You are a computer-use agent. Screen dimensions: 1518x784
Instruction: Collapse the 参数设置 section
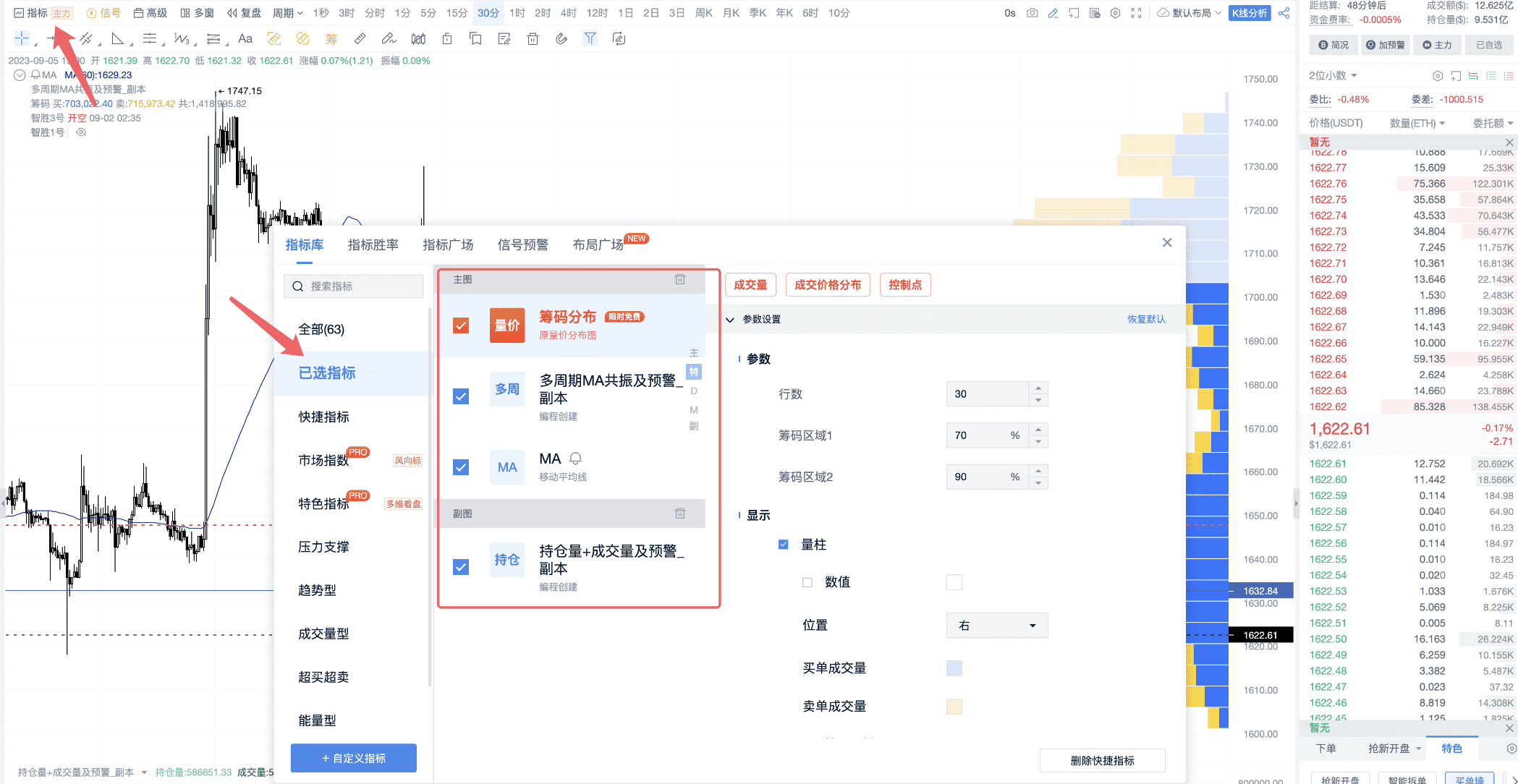731,320
